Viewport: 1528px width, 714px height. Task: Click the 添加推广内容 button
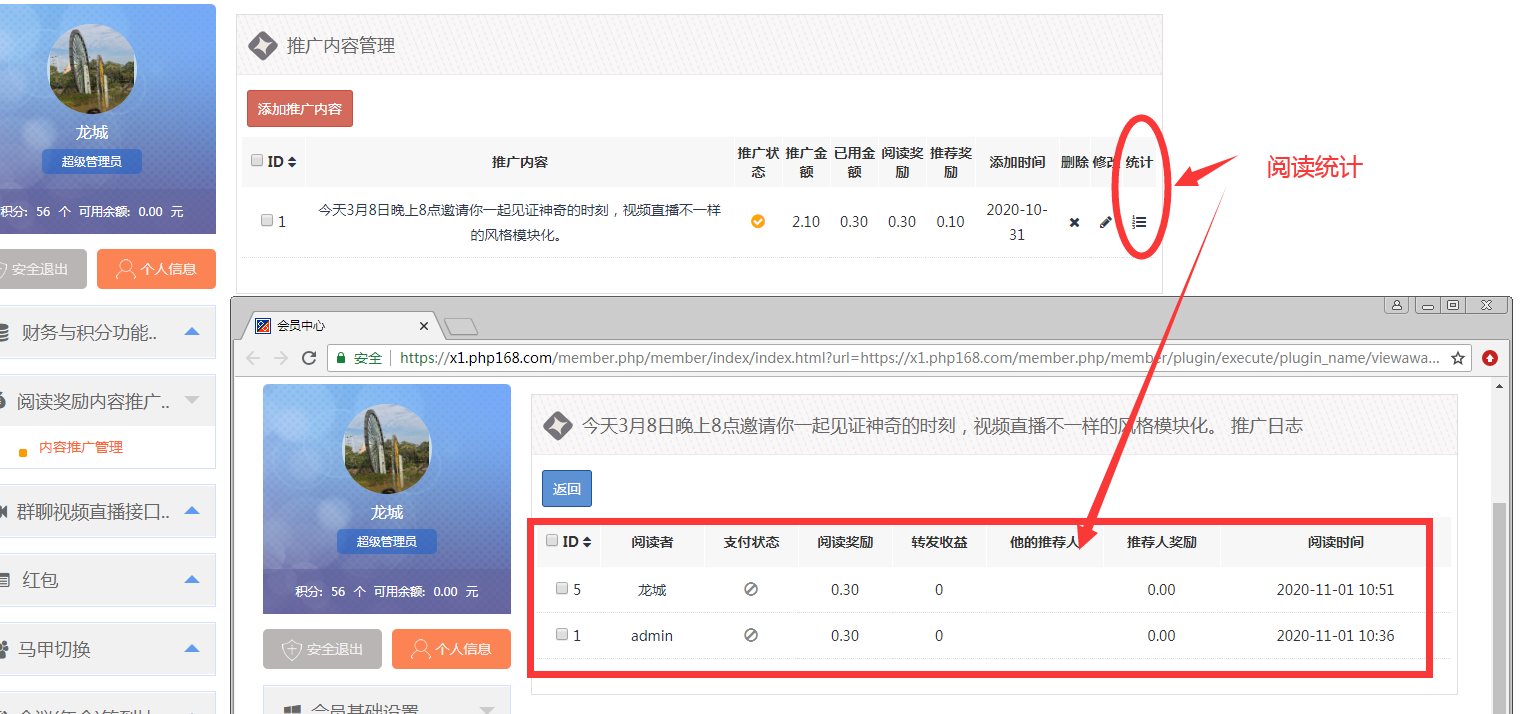pos(300,109)
